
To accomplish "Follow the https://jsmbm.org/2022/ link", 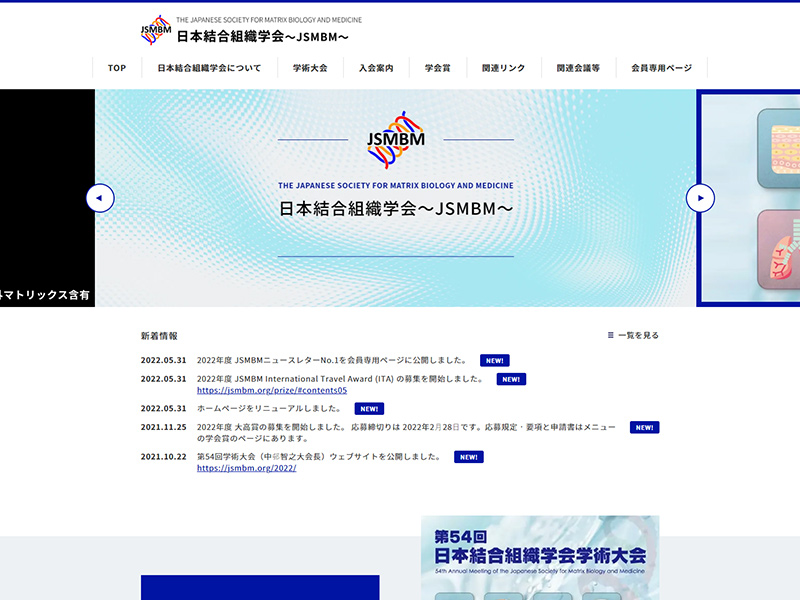I will [246, 468].
